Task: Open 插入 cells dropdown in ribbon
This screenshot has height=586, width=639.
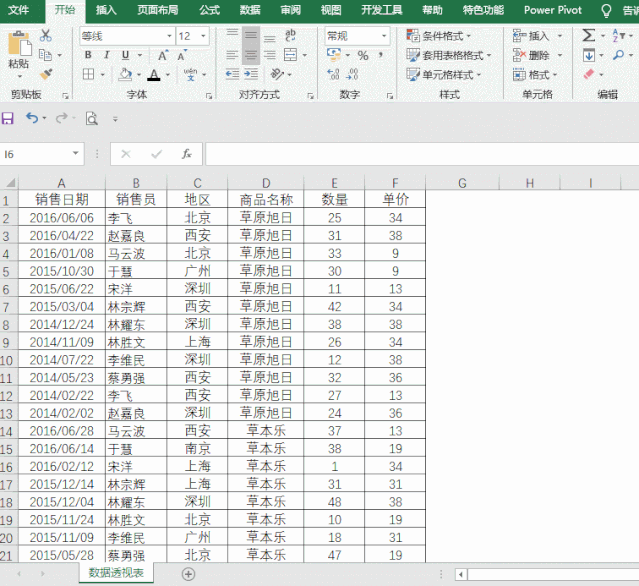Action: 560,36
